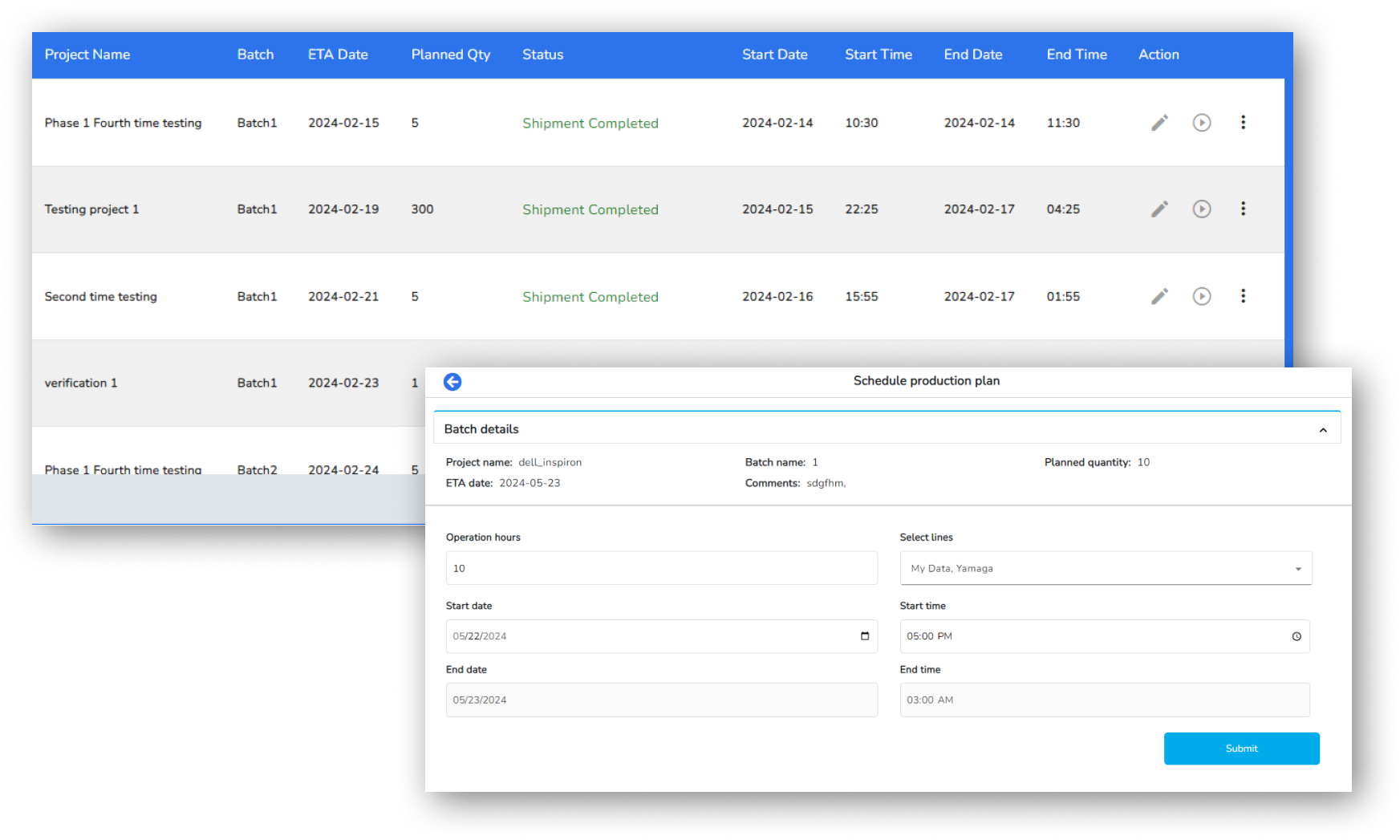This screenshot has height=840, width=1400.
Task: Start the Second time testing batch
Action: point(1201,296)
